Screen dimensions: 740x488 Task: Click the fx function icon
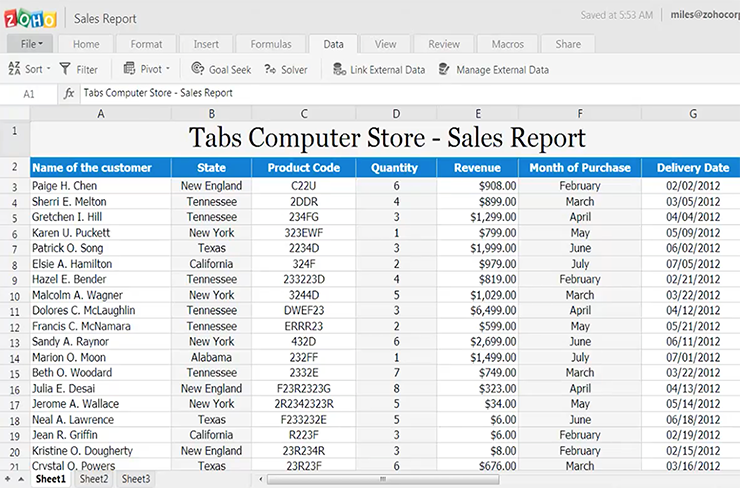[x=69, y=93]
